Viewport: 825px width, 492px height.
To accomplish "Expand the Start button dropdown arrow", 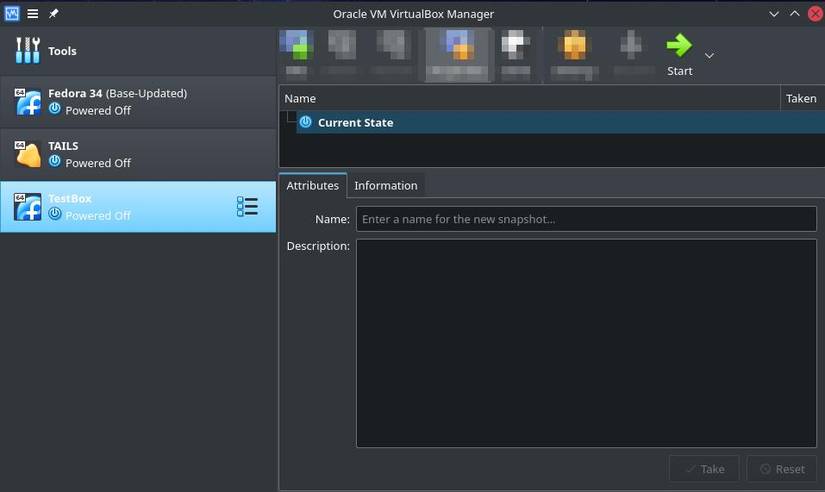I will [709, 55].
